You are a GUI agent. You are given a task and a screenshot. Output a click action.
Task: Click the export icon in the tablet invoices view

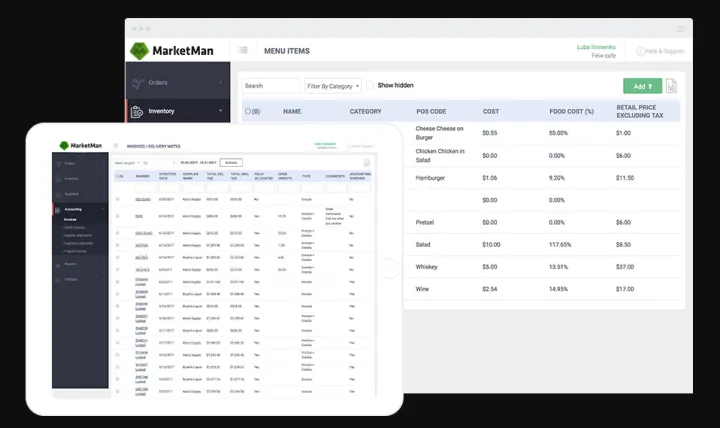pyautogui.click(x=367, y=163)
